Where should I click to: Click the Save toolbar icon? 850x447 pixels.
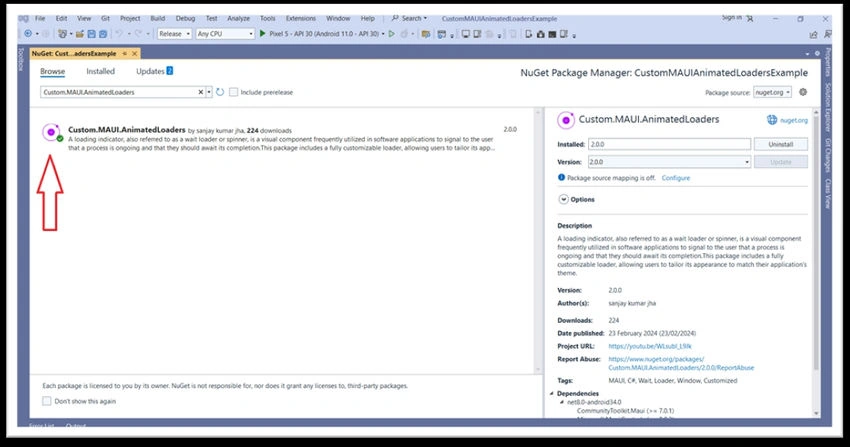point(92,34)
